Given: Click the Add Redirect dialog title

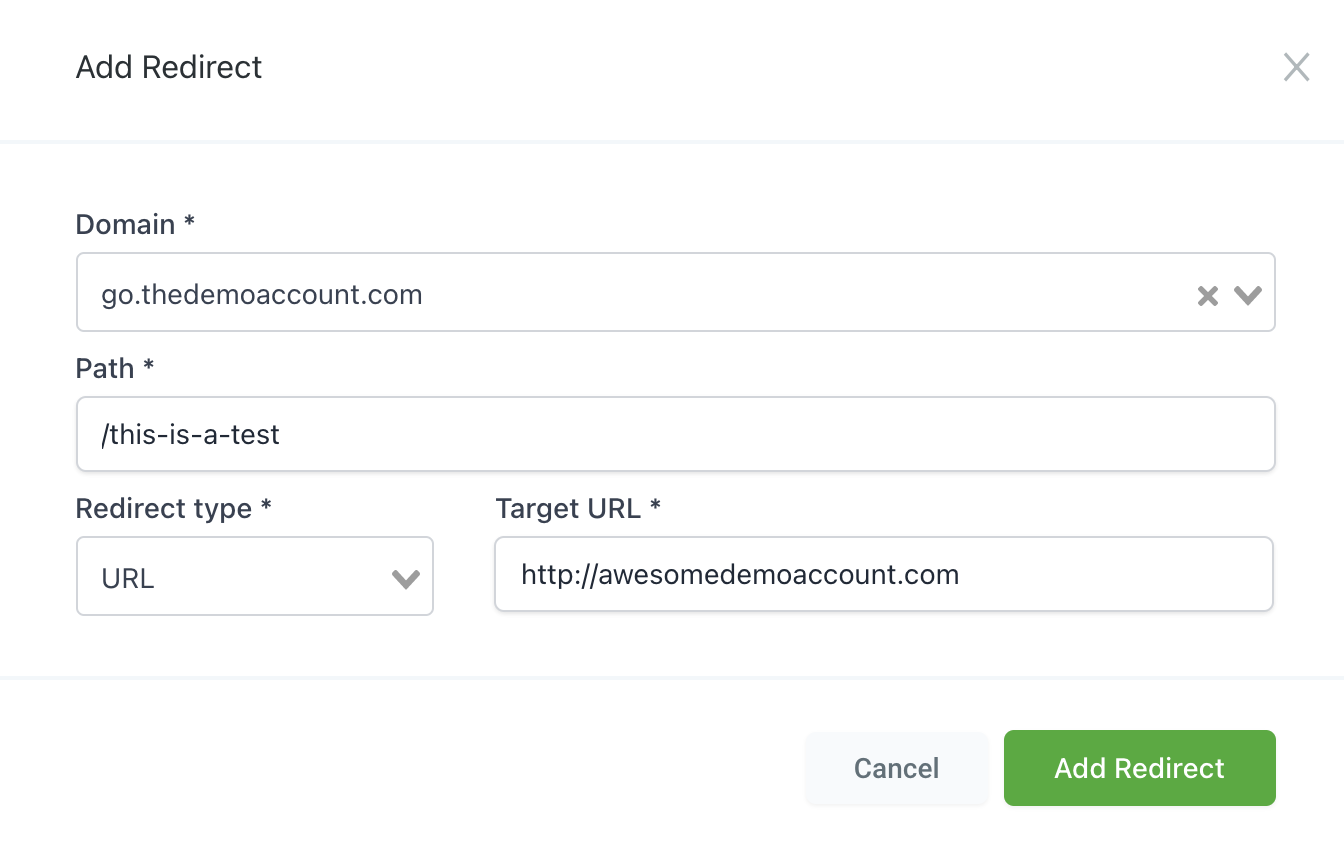Looking at the screenshot, I should 169,68.
